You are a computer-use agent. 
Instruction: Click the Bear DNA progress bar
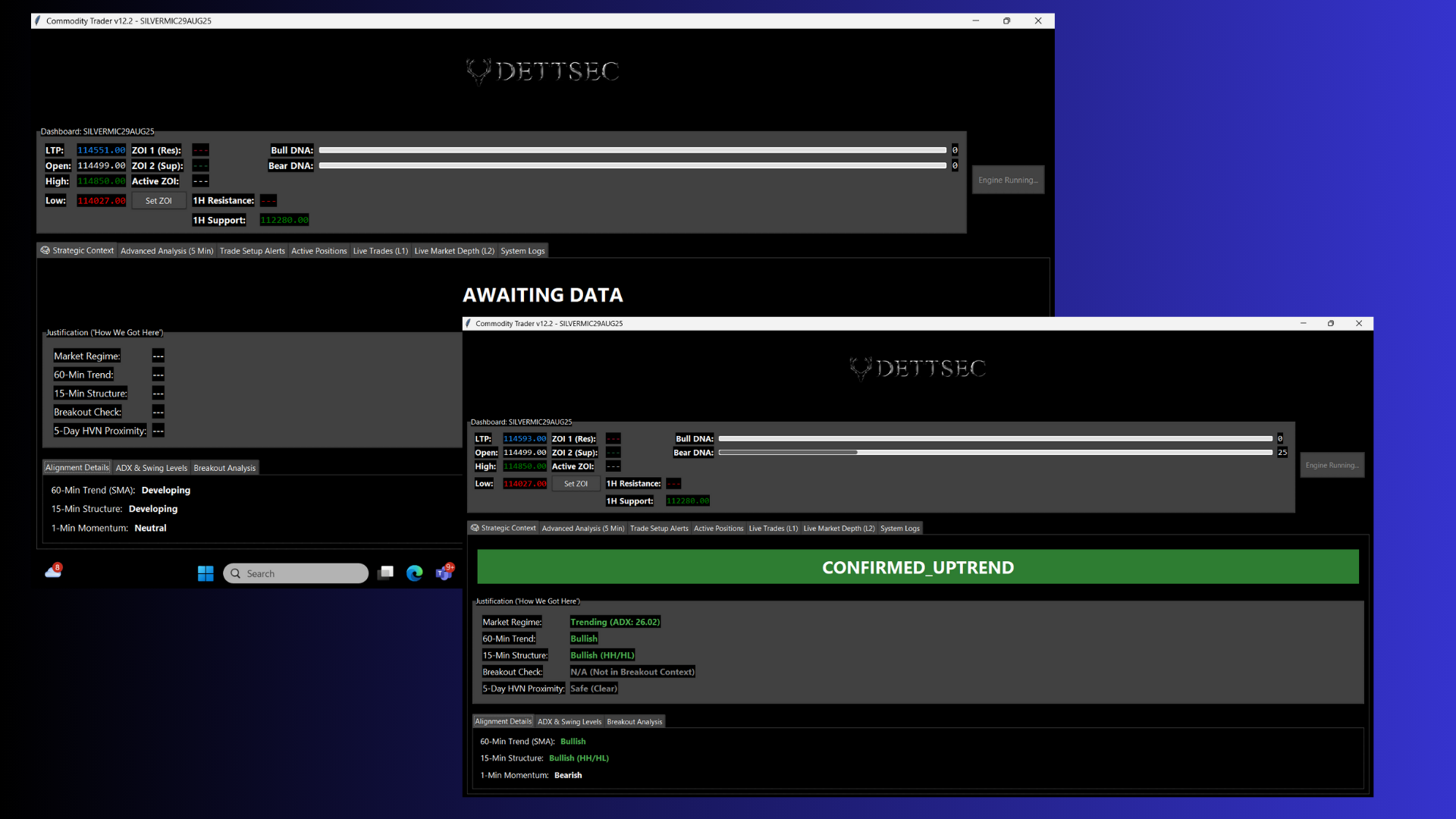tap(996, 452)
